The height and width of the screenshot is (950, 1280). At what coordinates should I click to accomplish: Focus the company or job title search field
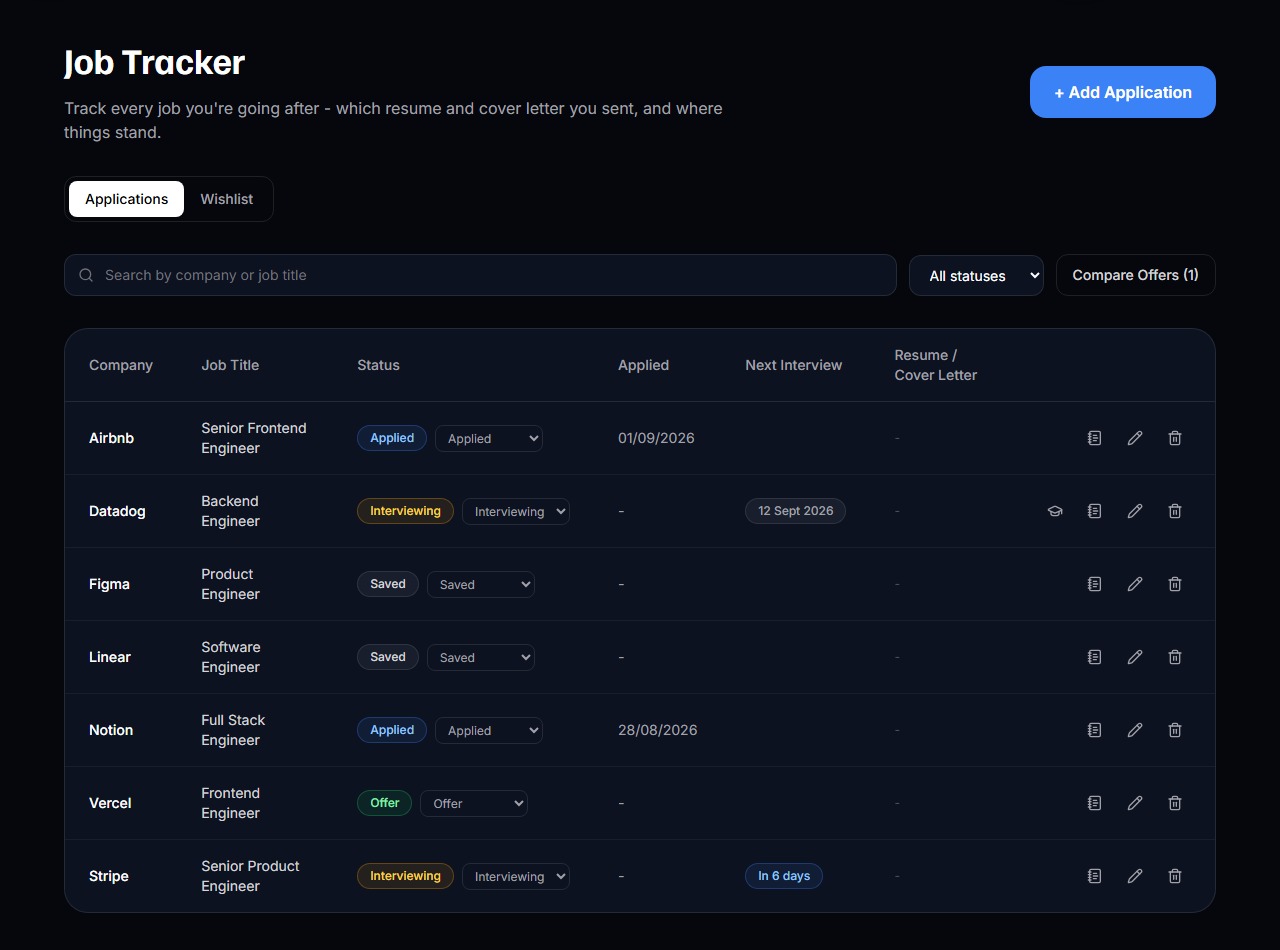(480, 275)
